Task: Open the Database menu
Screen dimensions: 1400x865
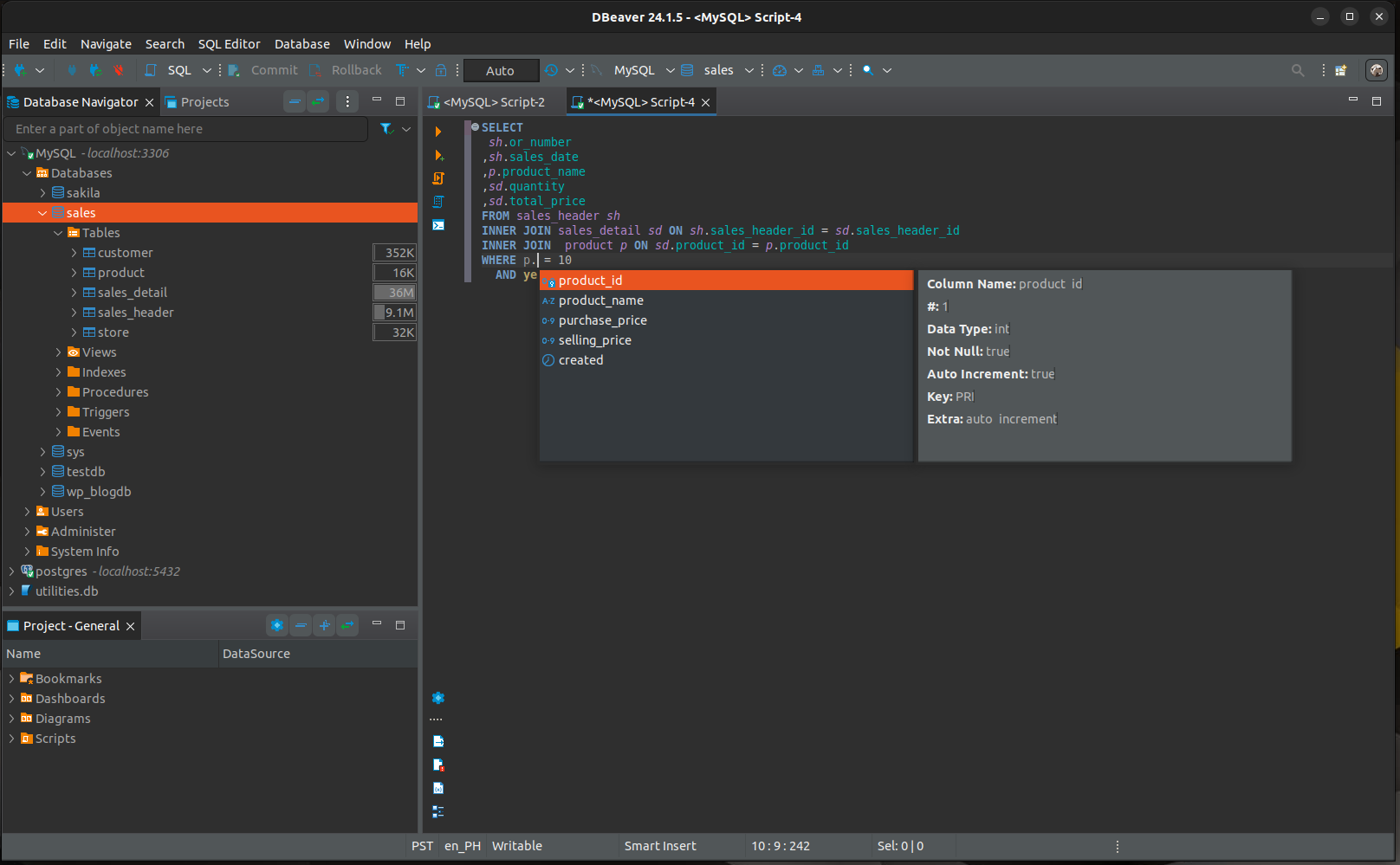Action: pyautogui.click(x=302, y=44)
